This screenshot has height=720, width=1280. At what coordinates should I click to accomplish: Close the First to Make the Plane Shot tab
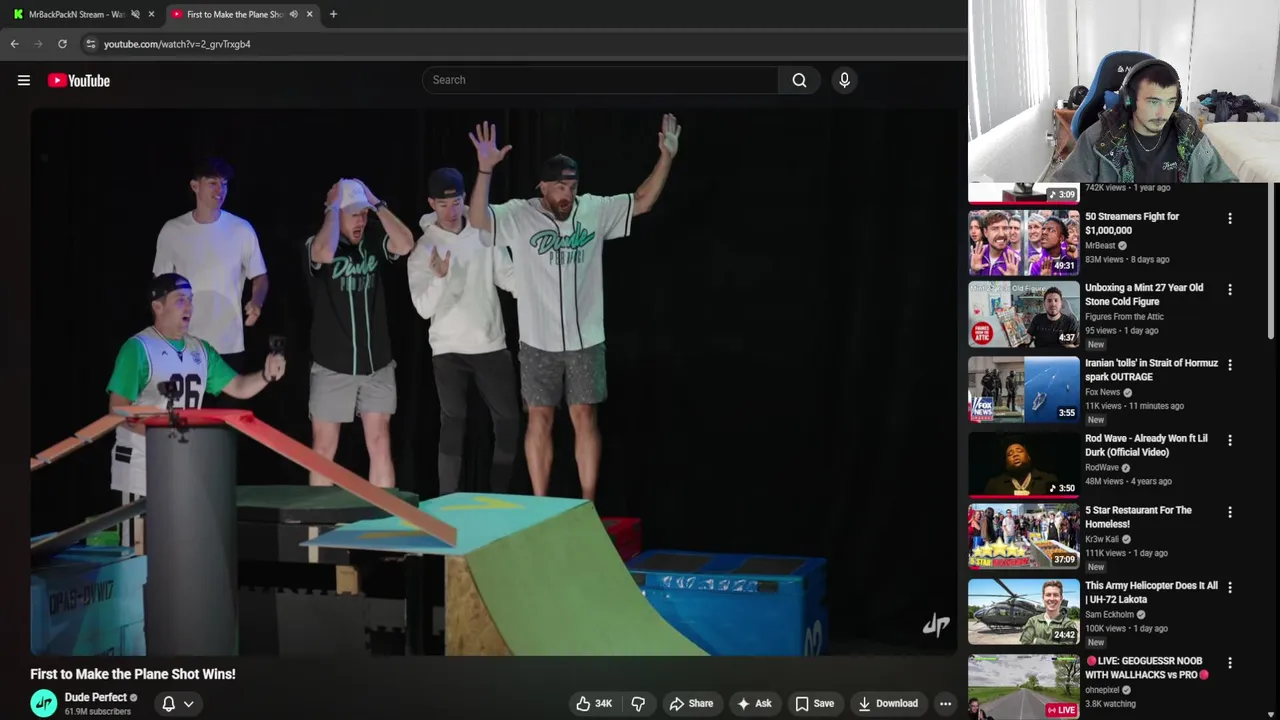point(309,14)
